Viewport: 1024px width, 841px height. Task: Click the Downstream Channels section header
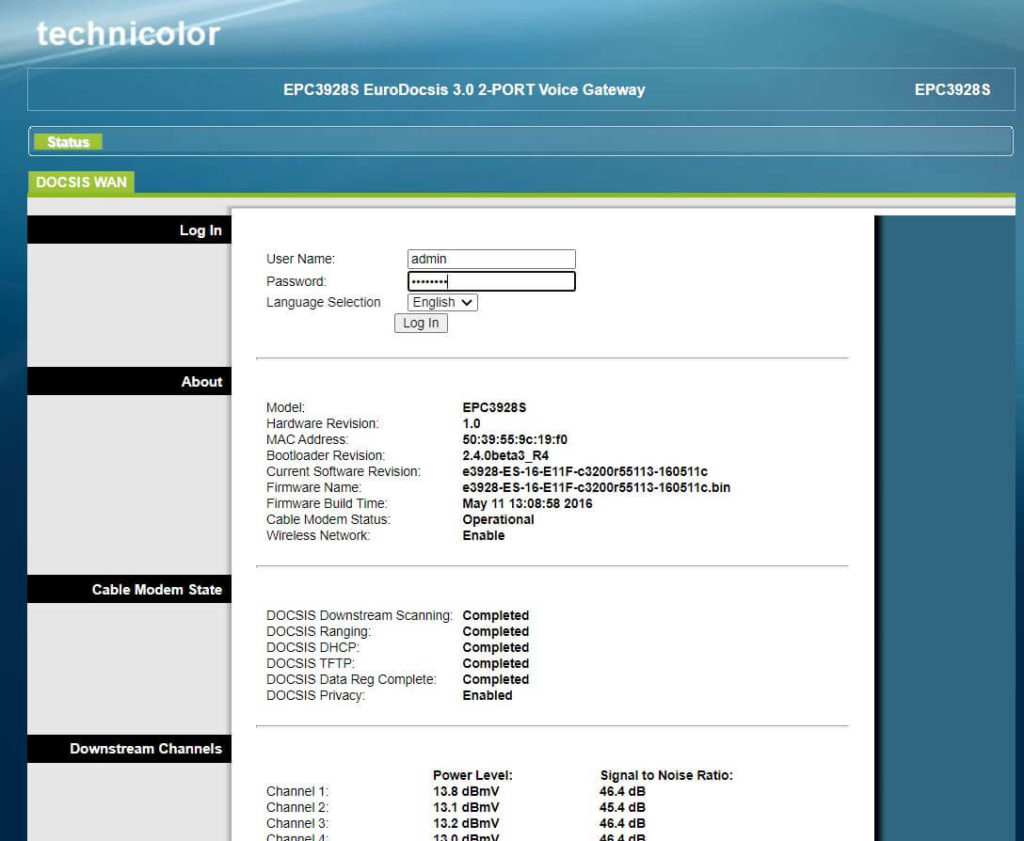click(146, 748)
